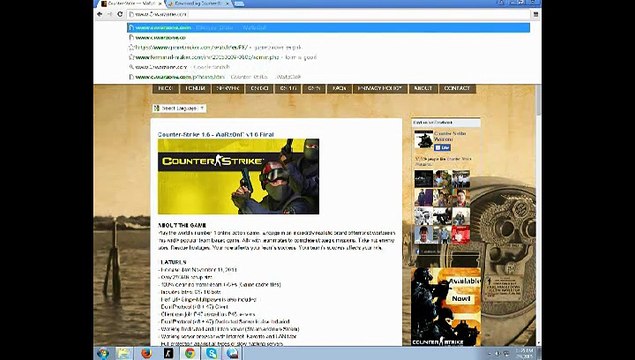
Task: Click the first fan photo in Facebook widget
Action: (x=424, y=179)
